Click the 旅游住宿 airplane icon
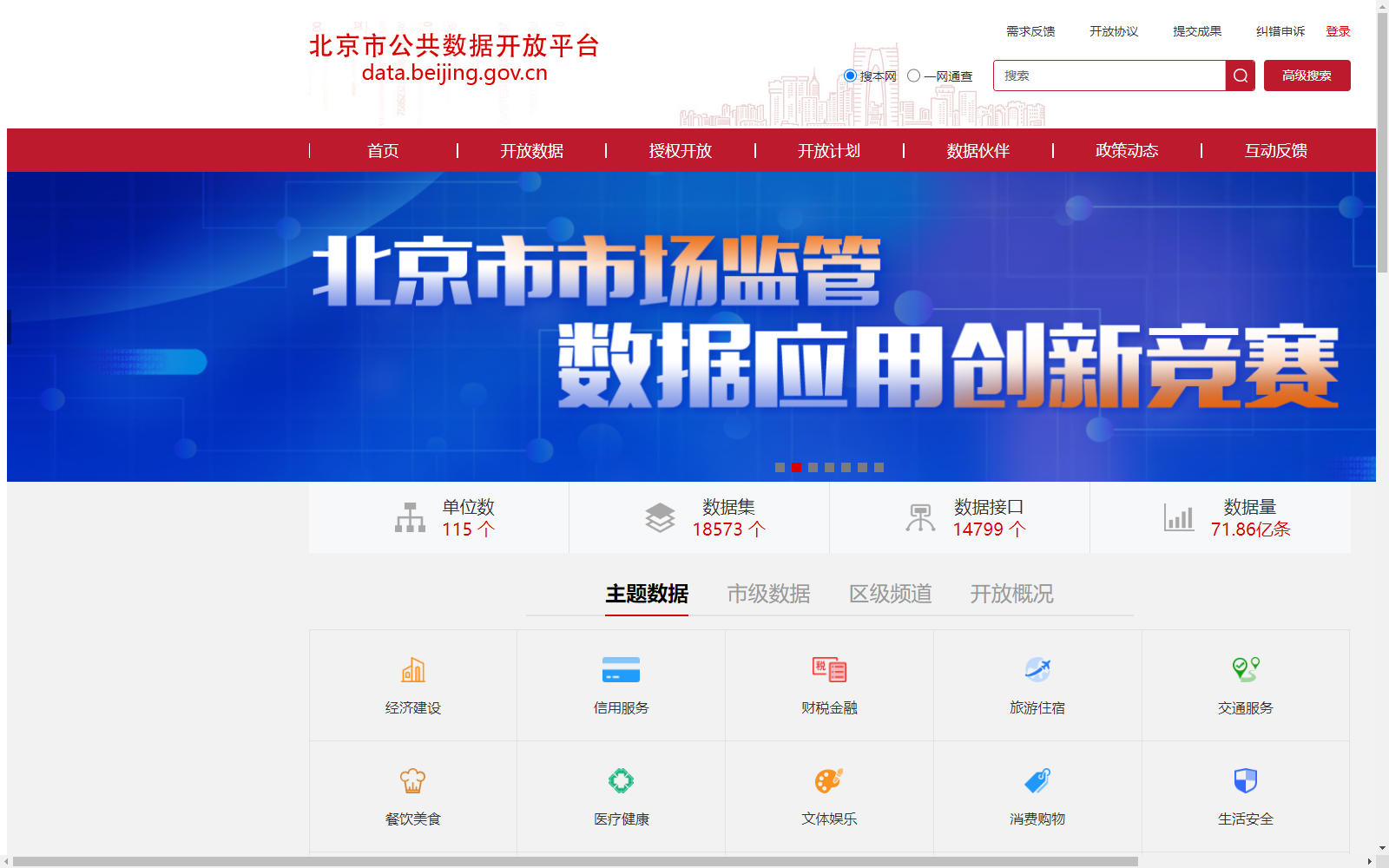 coord(1037,670)
